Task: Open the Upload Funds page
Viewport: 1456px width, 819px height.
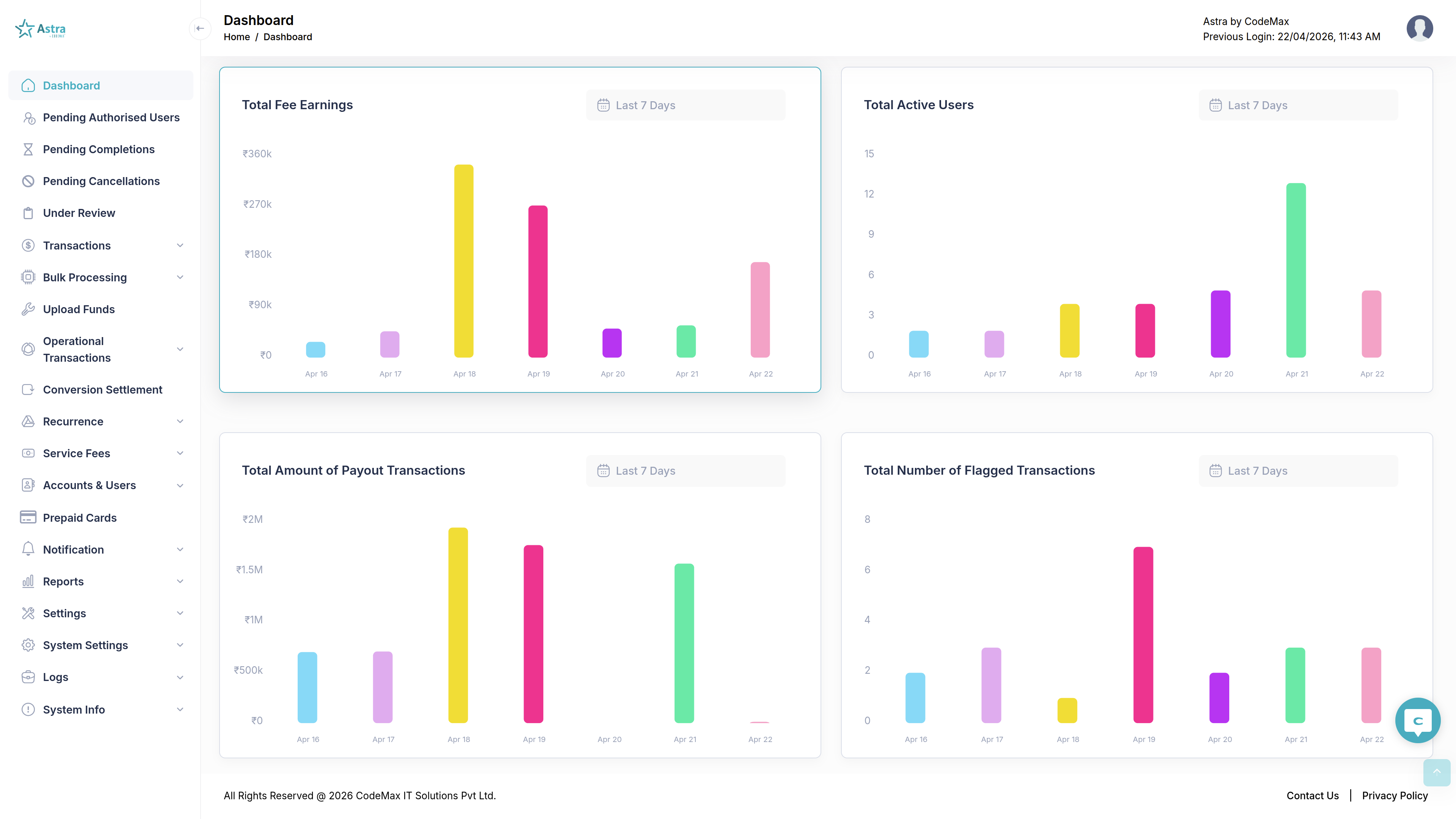Action: [x=100, y=309]
